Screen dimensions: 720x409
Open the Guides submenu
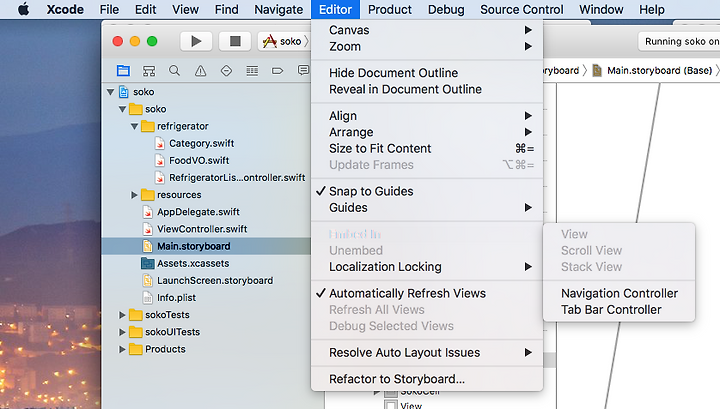click(427, 207)
